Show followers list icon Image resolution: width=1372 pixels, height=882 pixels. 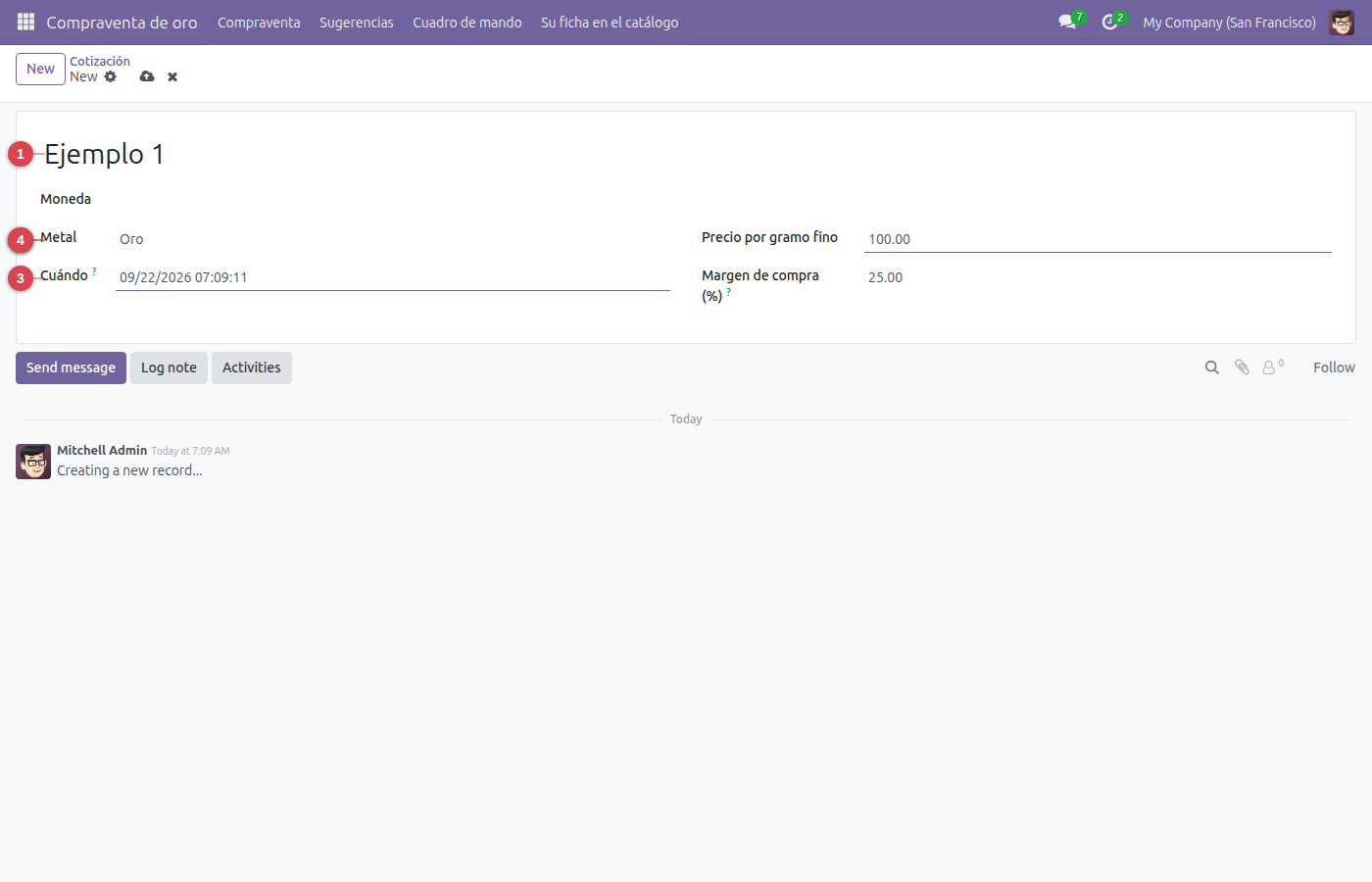click(x=1273, y=367)
